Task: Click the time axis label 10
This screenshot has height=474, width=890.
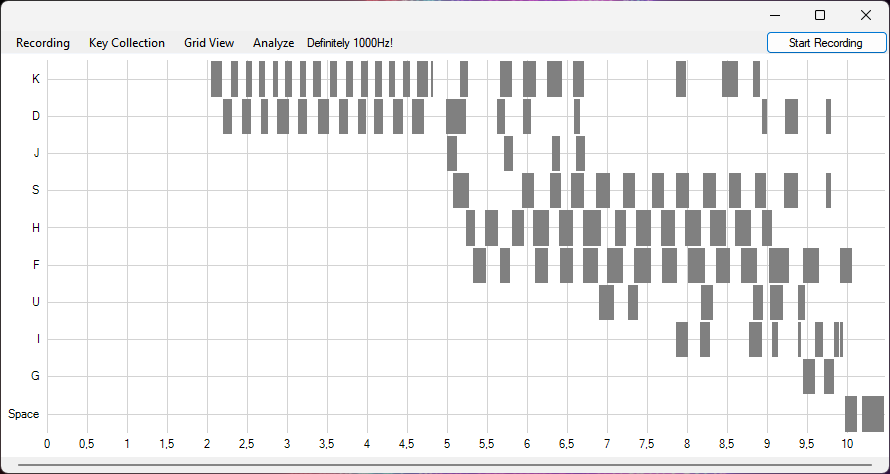Action: point(847,444)
